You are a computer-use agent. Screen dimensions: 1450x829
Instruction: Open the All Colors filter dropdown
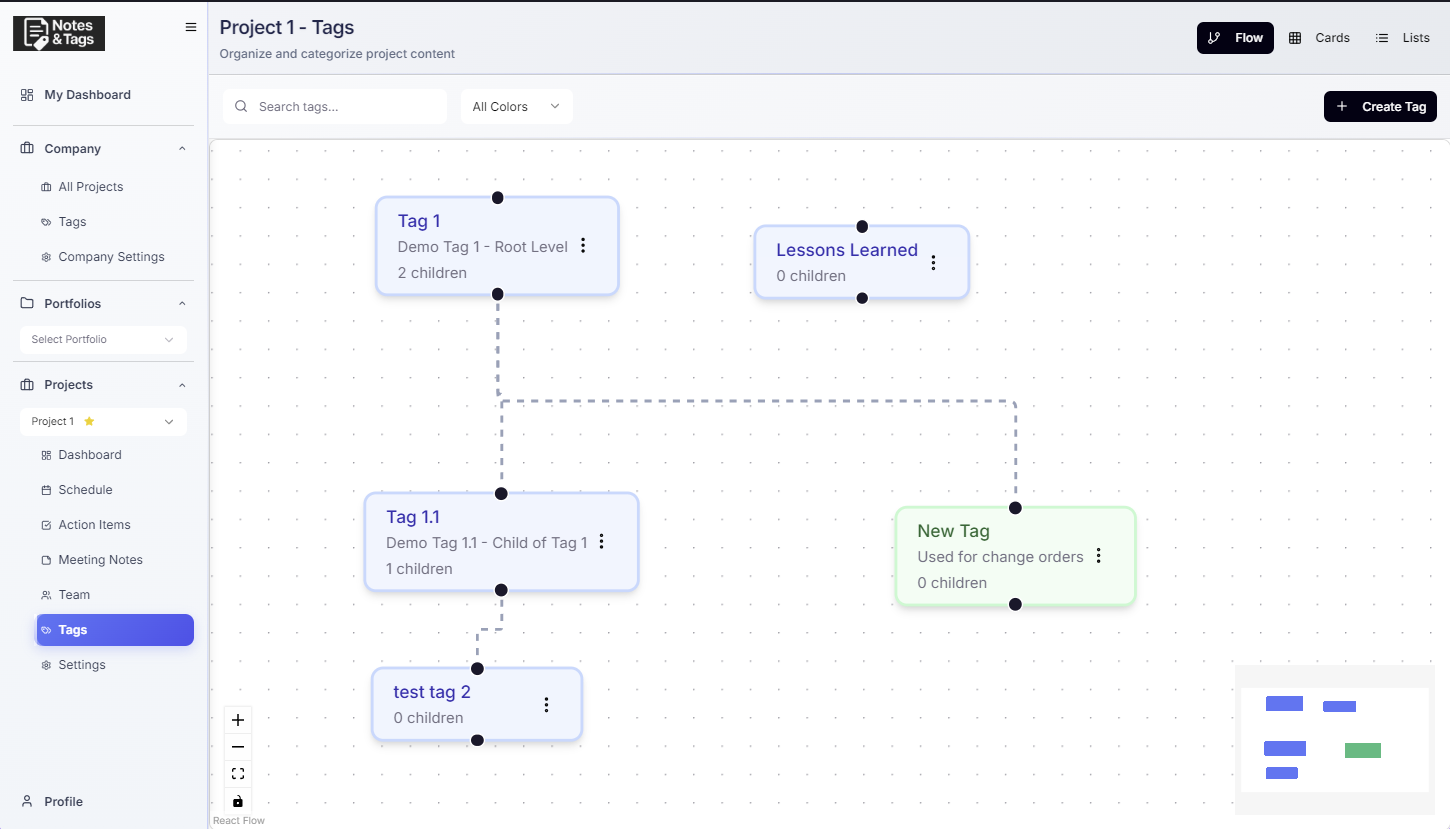pyautogui.click(x=516, y=106)
